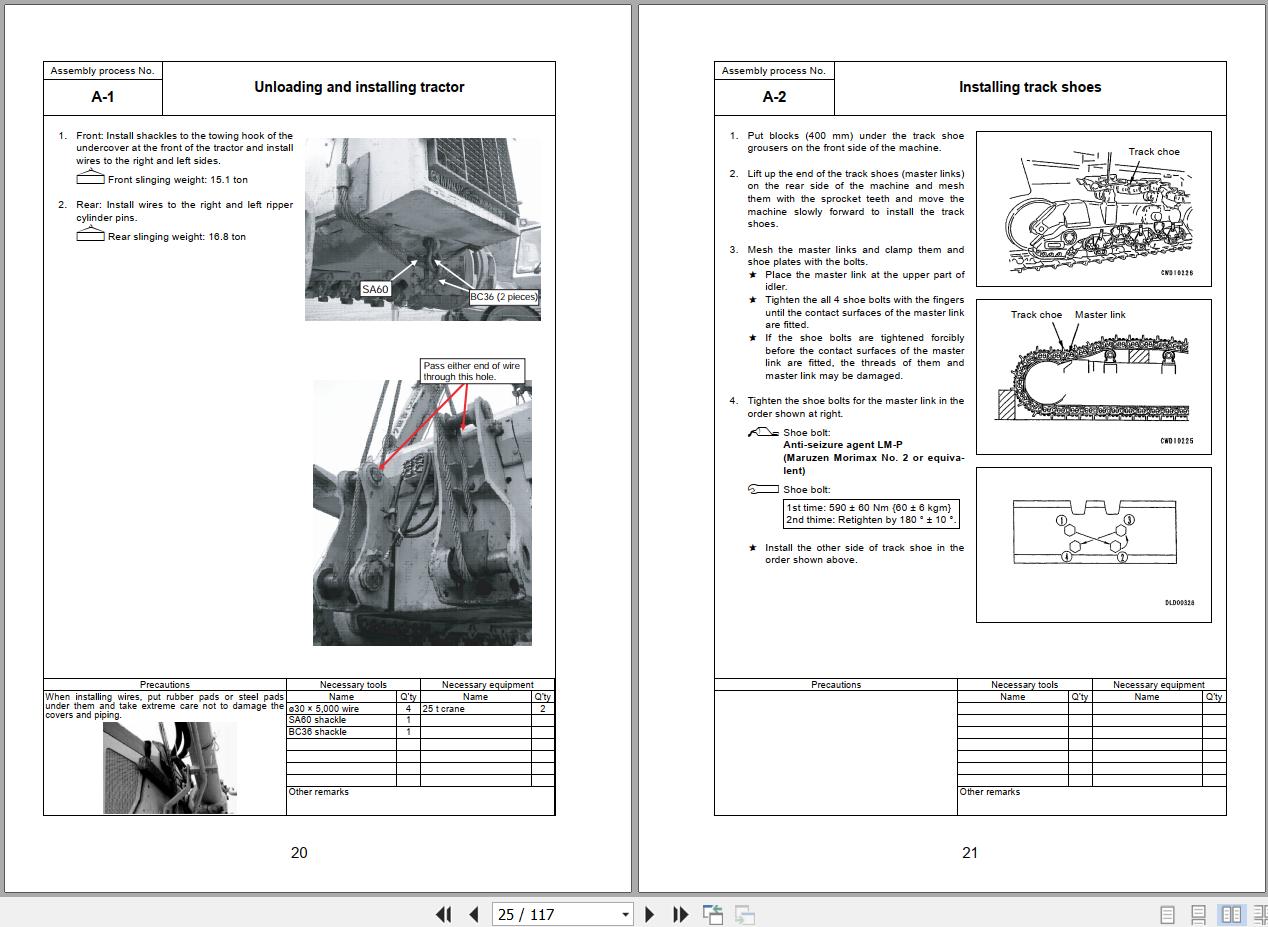This screenshot has width=1268, height=927.
Task: Go to the first page
Action: pyautogui.click(x=444, y=914)
